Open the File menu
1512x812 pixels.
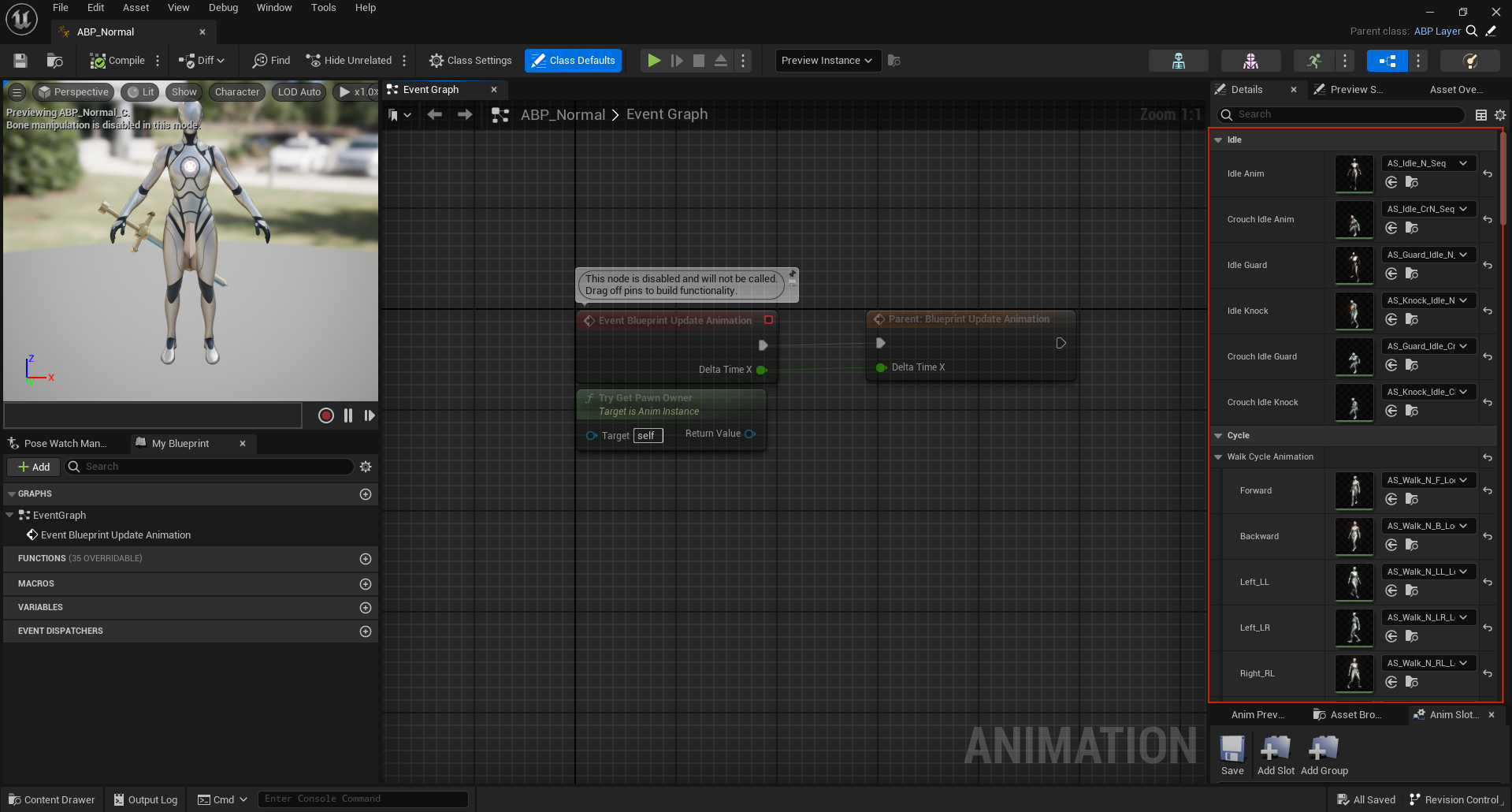point(61,8)
